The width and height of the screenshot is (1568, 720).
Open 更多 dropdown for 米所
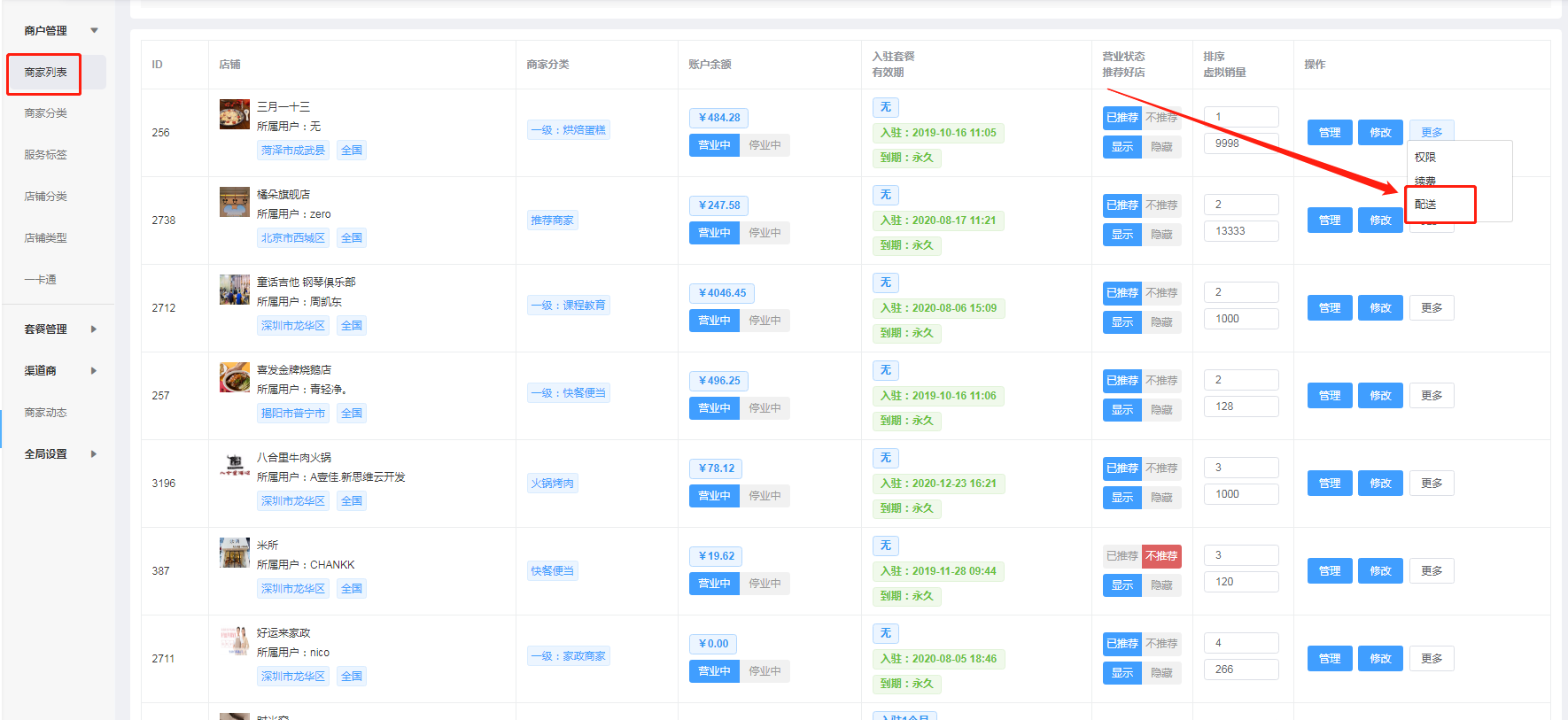coord(1432,571)
